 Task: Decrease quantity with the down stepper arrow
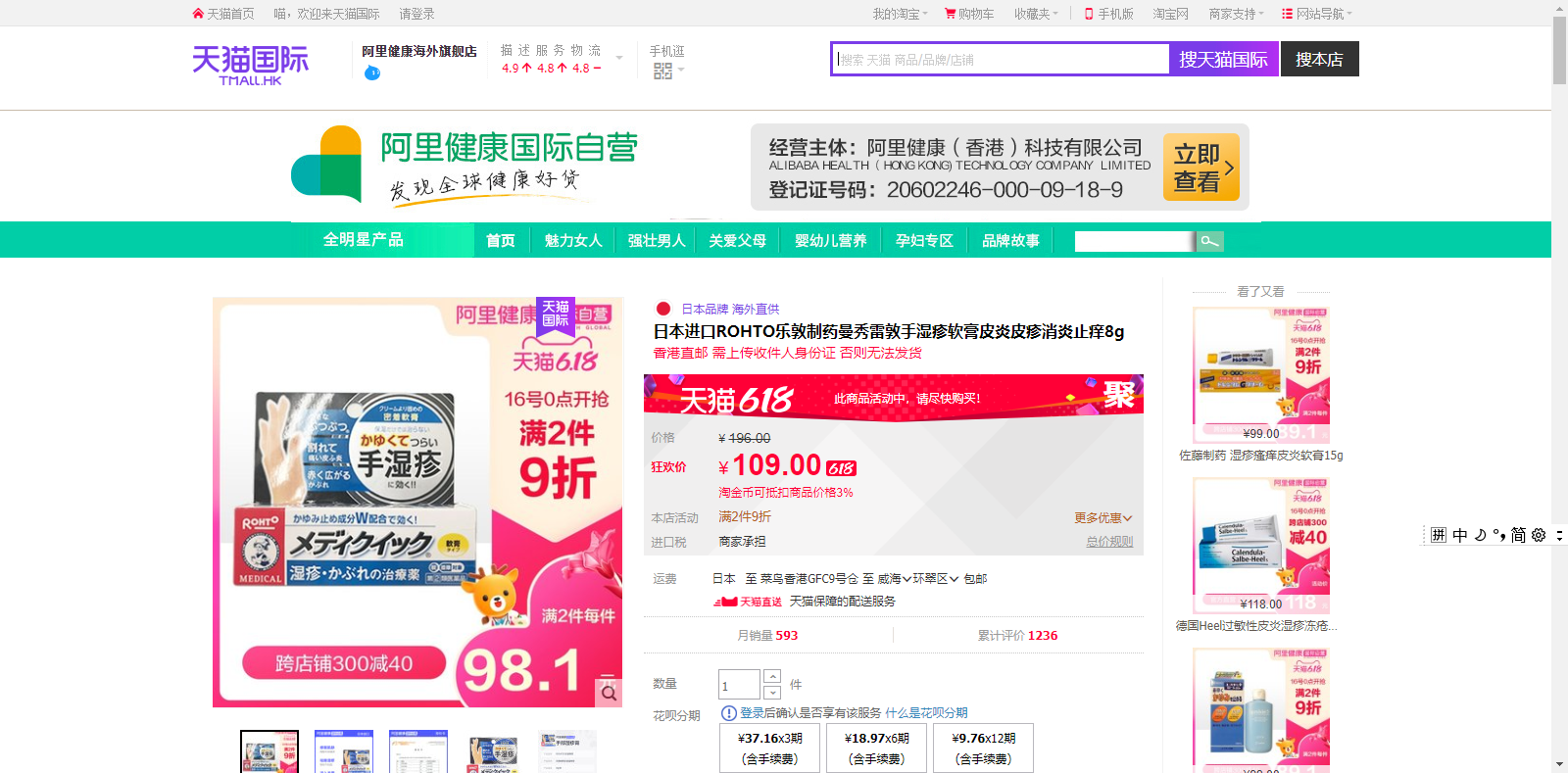771,693
